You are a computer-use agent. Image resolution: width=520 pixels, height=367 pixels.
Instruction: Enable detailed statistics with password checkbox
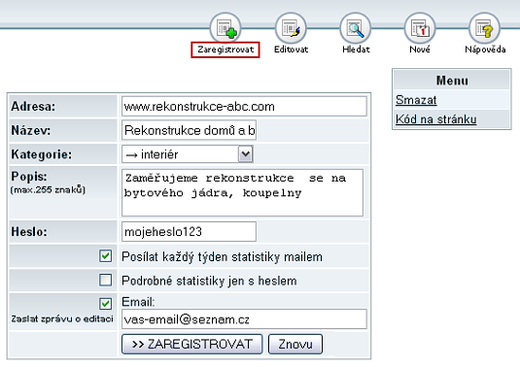coord(105,280)
